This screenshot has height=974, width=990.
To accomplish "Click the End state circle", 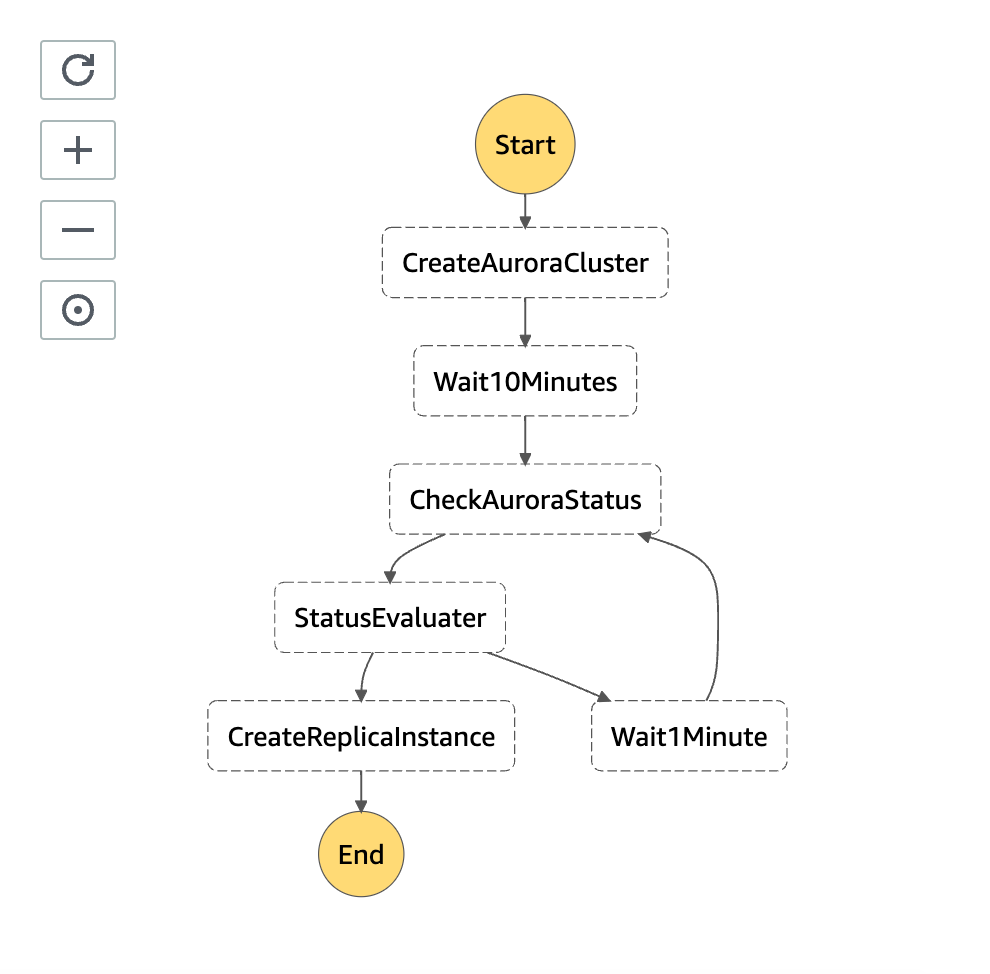I will tap(361, 854).
